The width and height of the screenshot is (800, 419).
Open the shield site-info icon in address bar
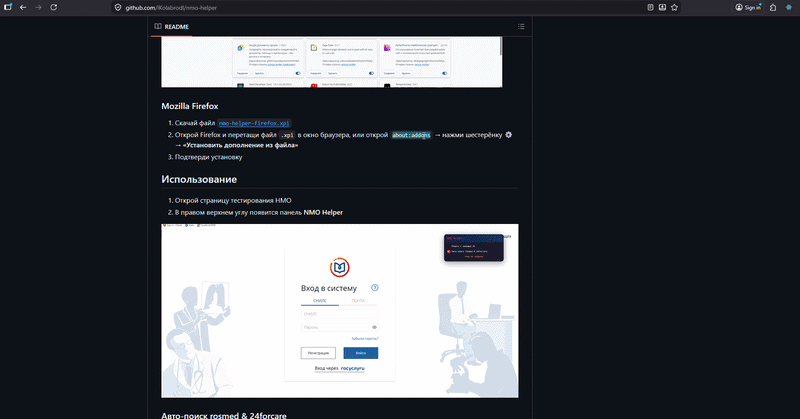coord(118,8)
